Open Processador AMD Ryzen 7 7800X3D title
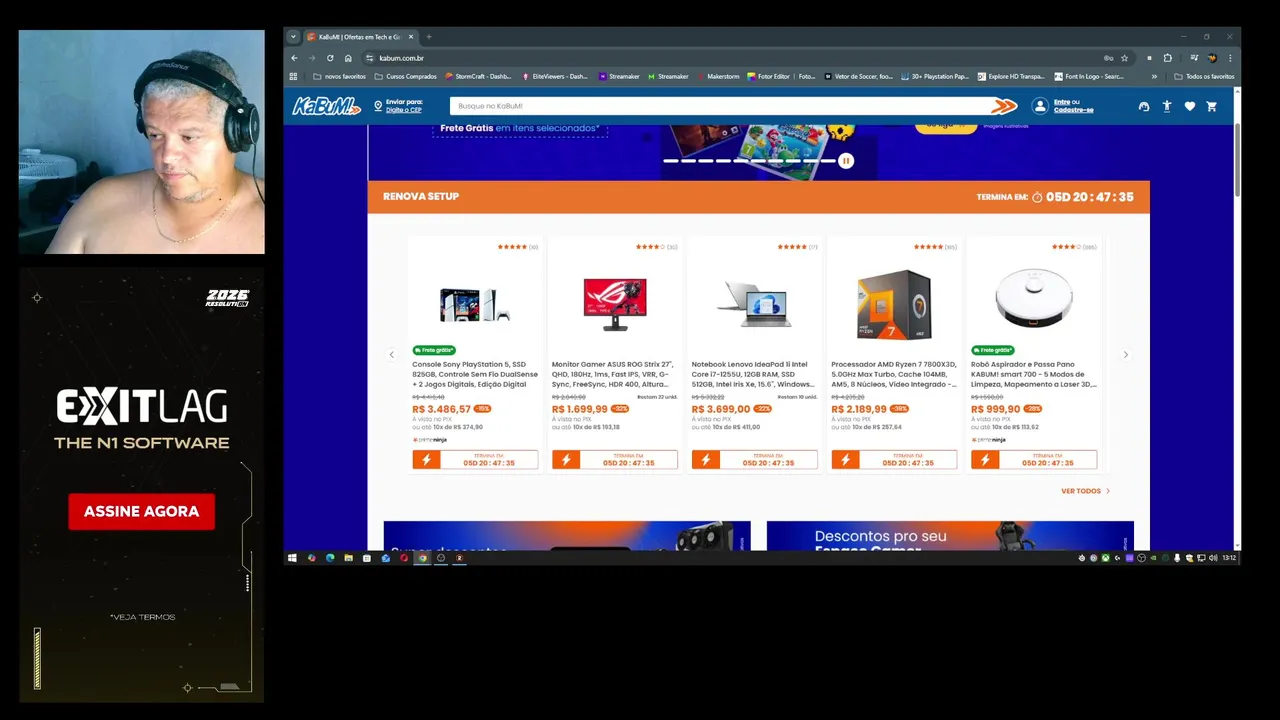 894,374
